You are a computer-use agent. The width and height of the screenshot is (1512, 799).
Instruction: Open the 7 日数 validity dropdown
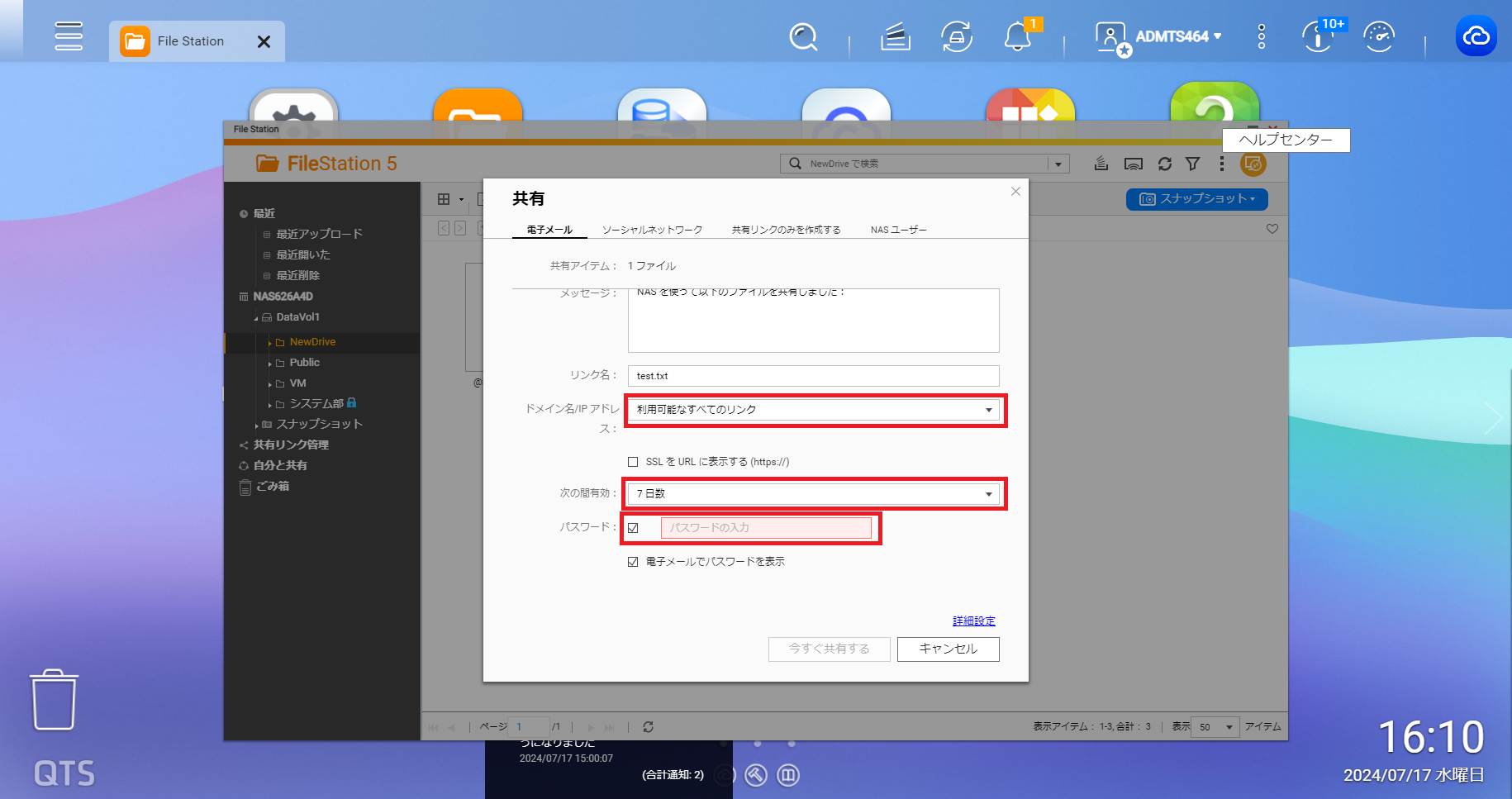tap(813, 494)
